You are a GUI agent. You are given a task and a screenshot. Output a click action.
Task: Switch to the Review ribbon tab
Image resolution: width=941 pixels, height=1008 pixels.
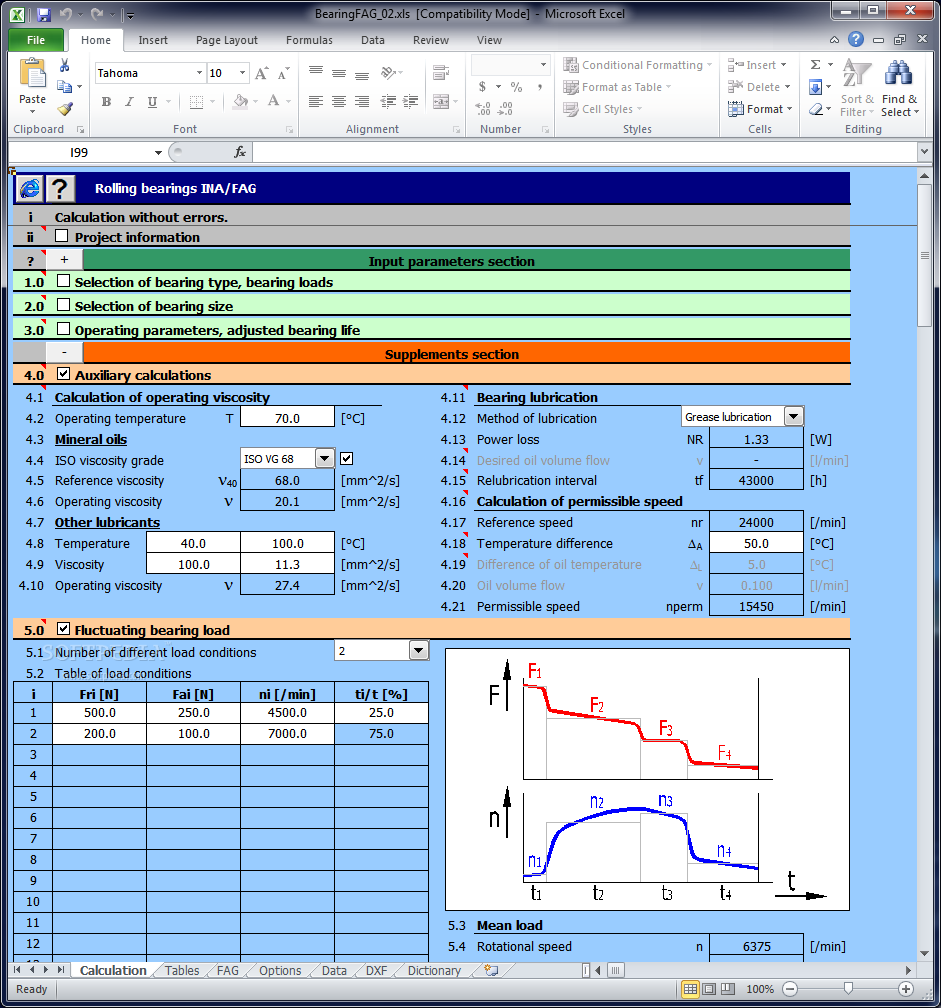click(431, 40)
